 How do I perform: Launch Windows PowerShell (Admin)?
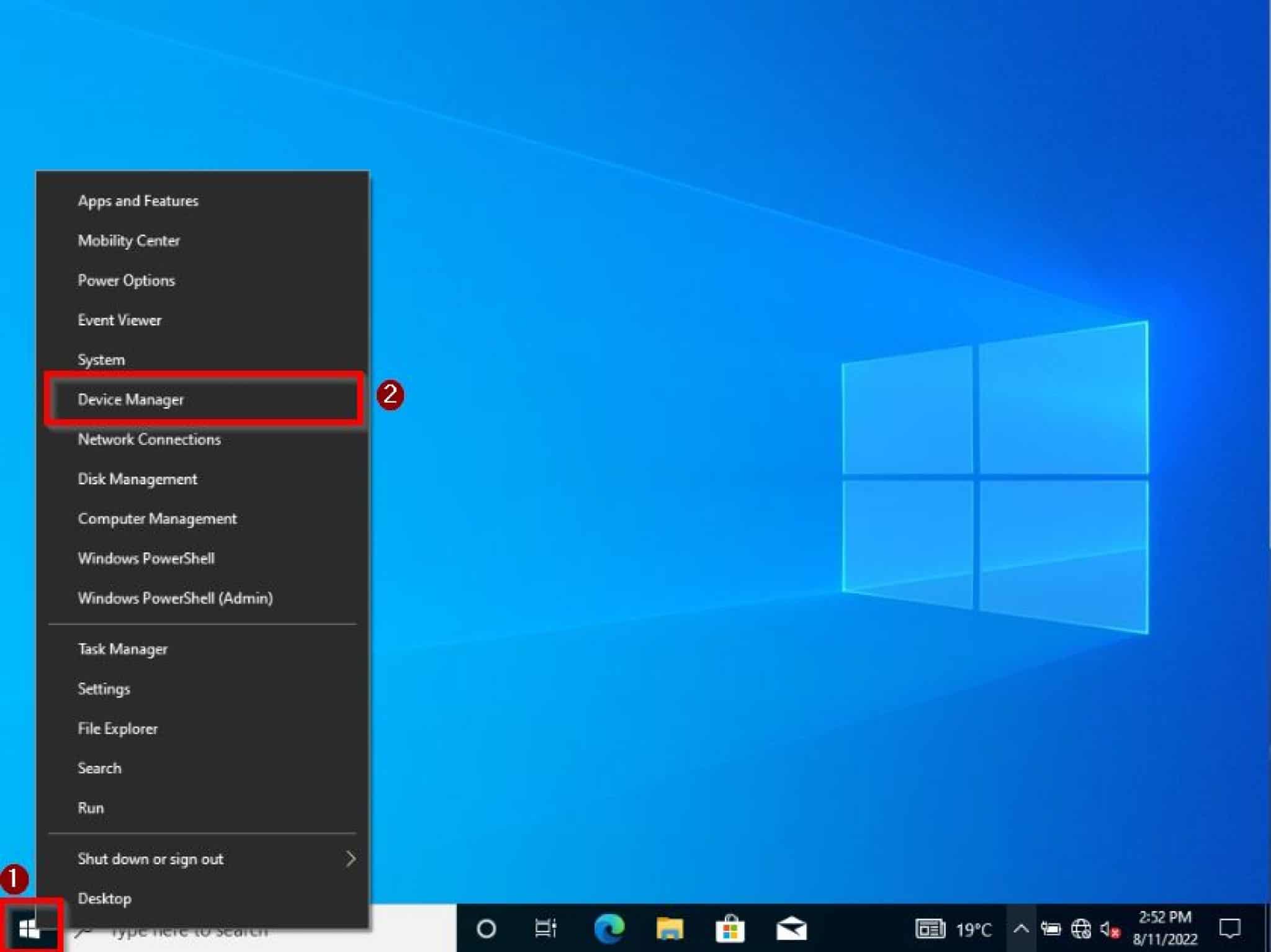coord(174,598)
